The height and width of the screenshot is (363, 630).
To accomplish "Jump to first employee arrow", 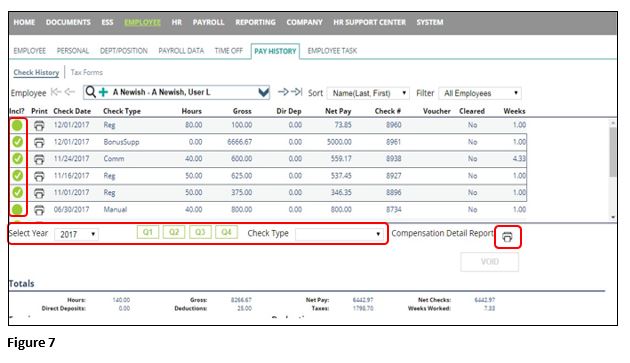I will [x=56, y=92].
